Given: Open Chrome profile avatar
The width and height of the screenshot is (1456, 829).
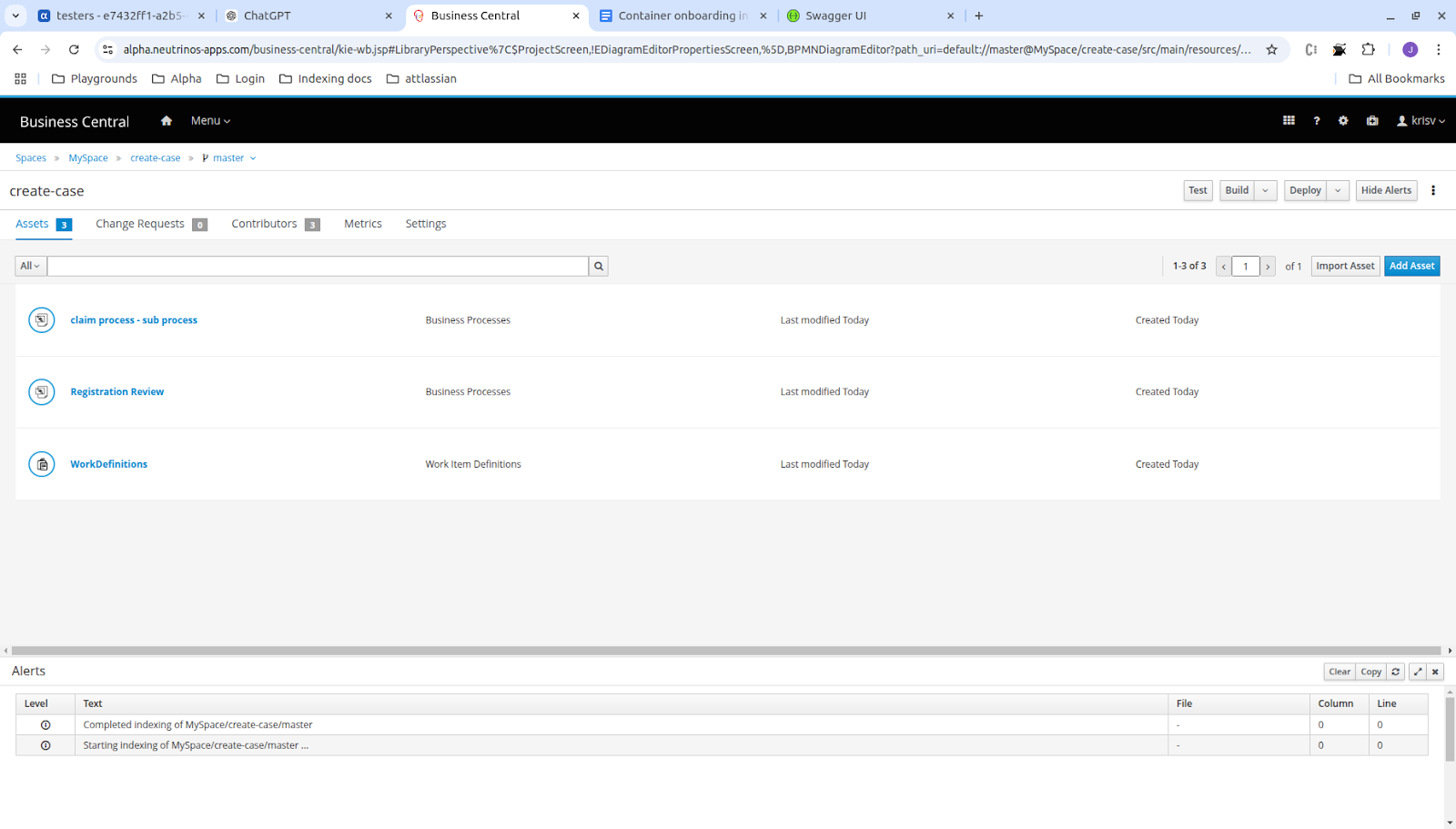Looking at the screenshot, I should pos(1410,49).
